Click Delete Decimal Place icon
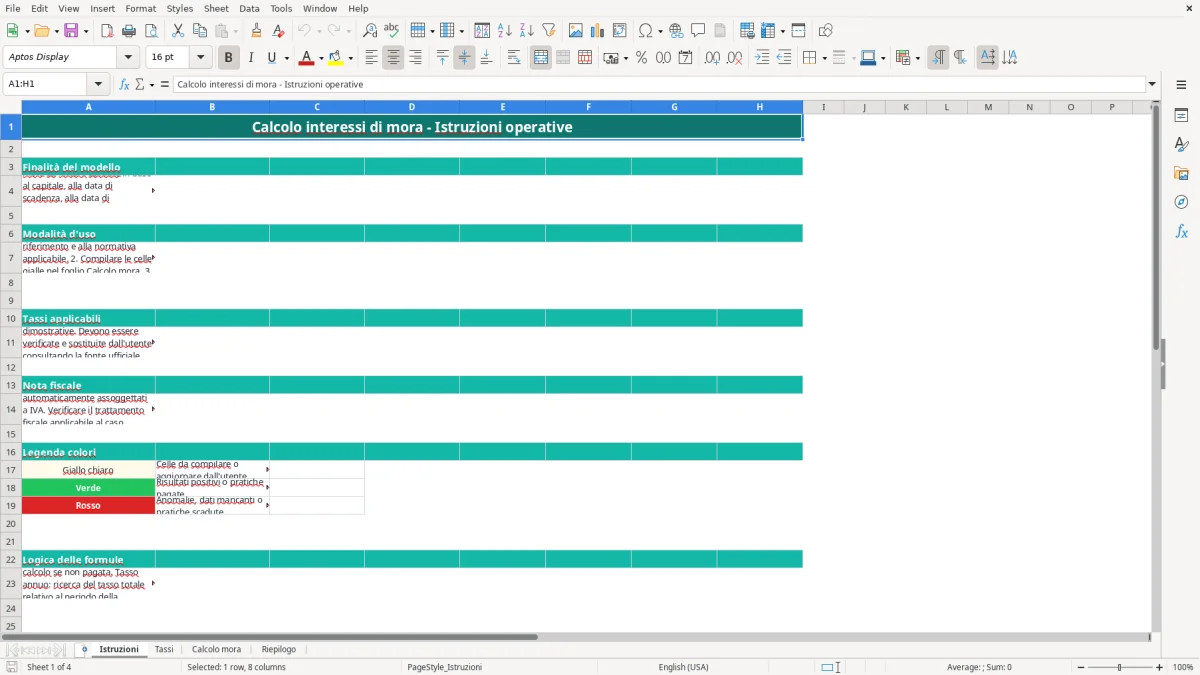Viewport: 1200px width, 675px height. point(734,58)
